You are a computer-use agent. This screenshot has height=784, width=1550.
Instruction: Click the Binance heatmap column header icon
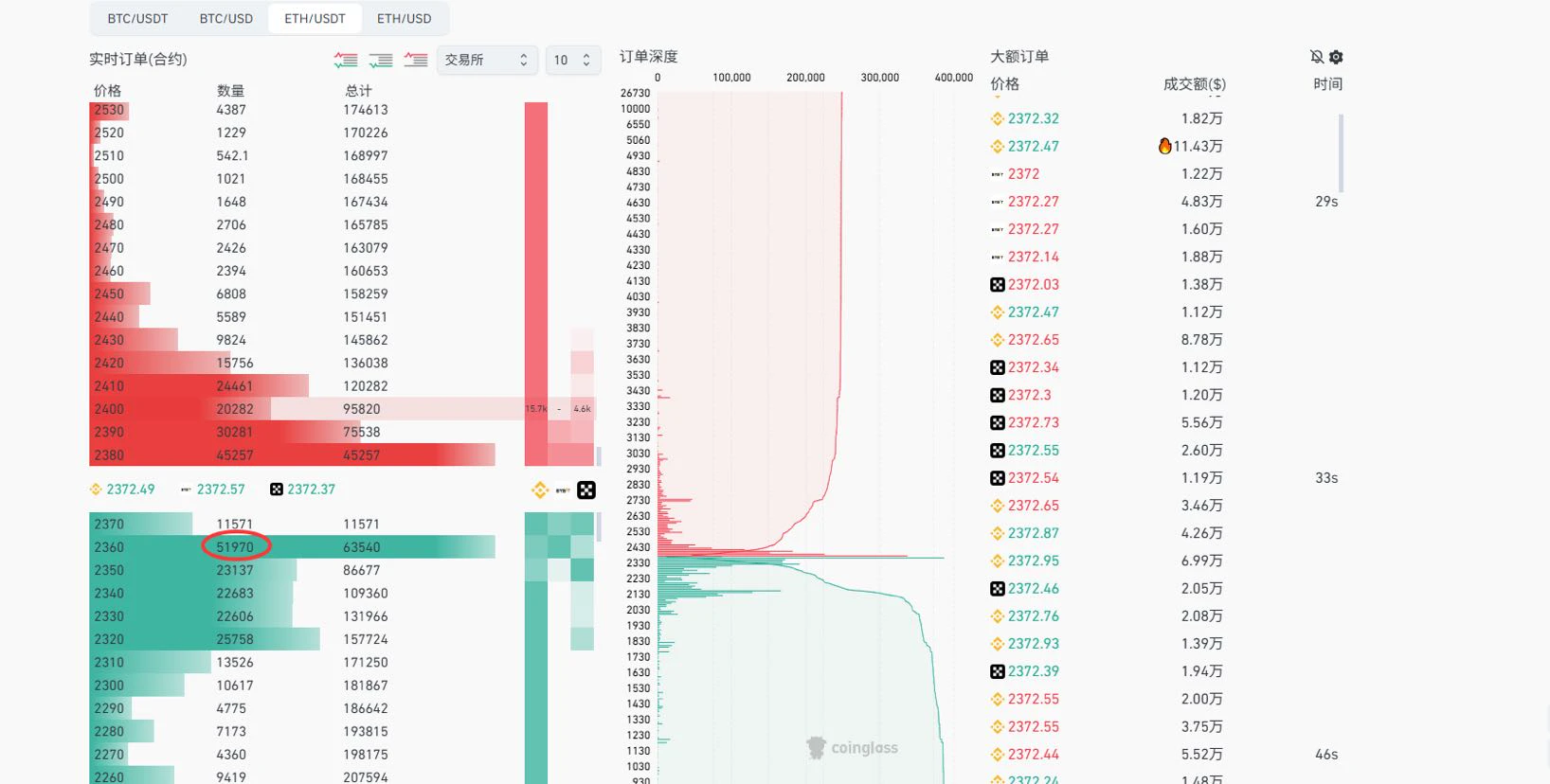540,490
